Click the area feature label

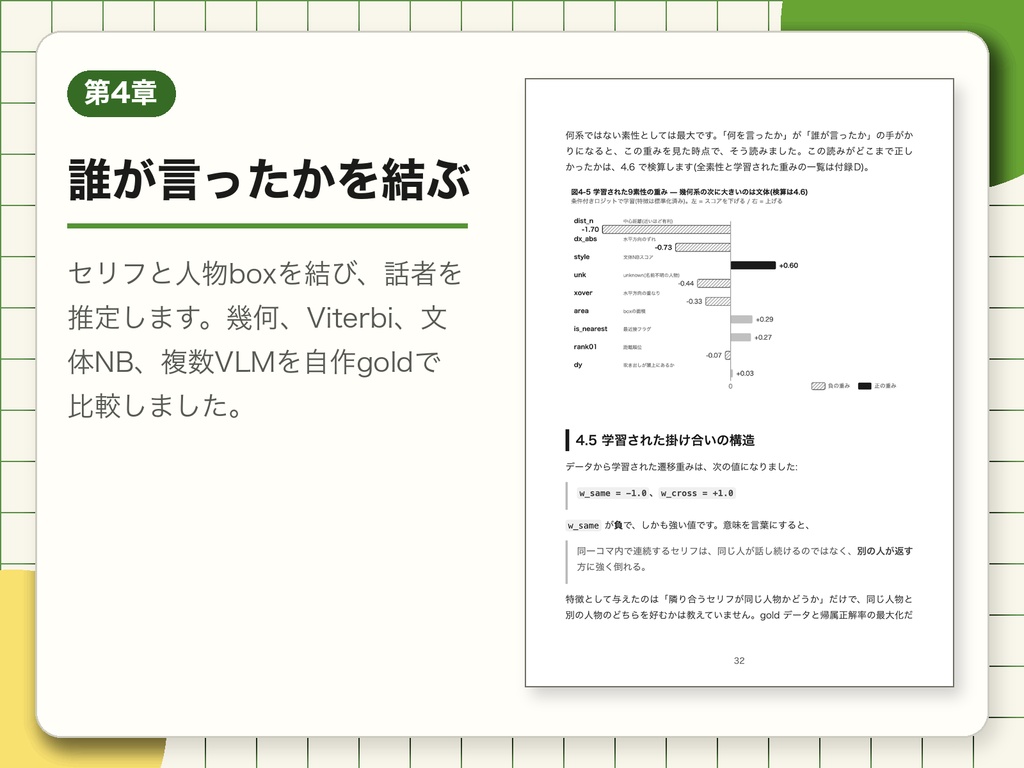click(581, 311)
